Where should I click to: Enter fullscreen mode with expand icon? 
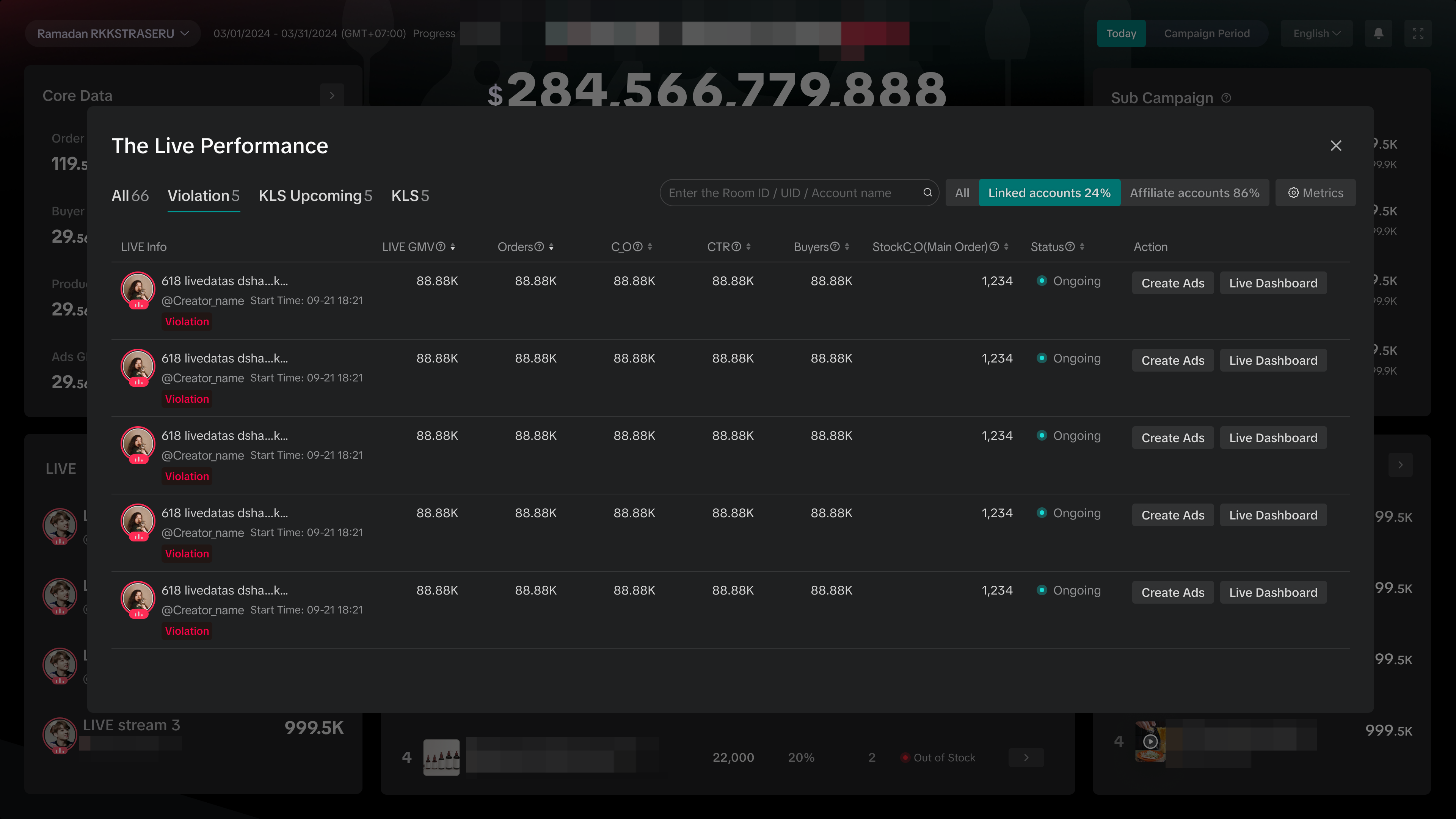pos(1418,33)
